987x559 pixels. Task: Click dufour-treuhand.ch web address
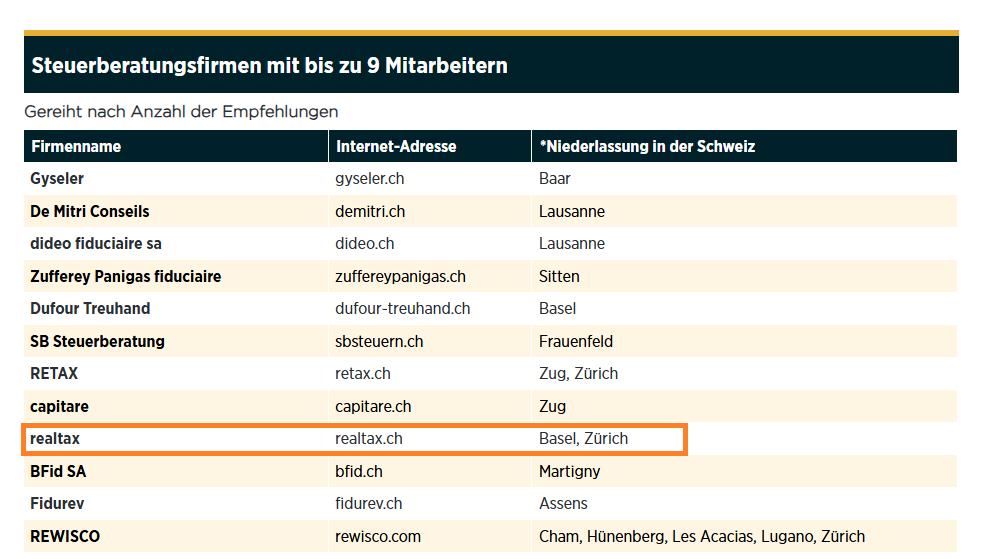tap(403, 308)
